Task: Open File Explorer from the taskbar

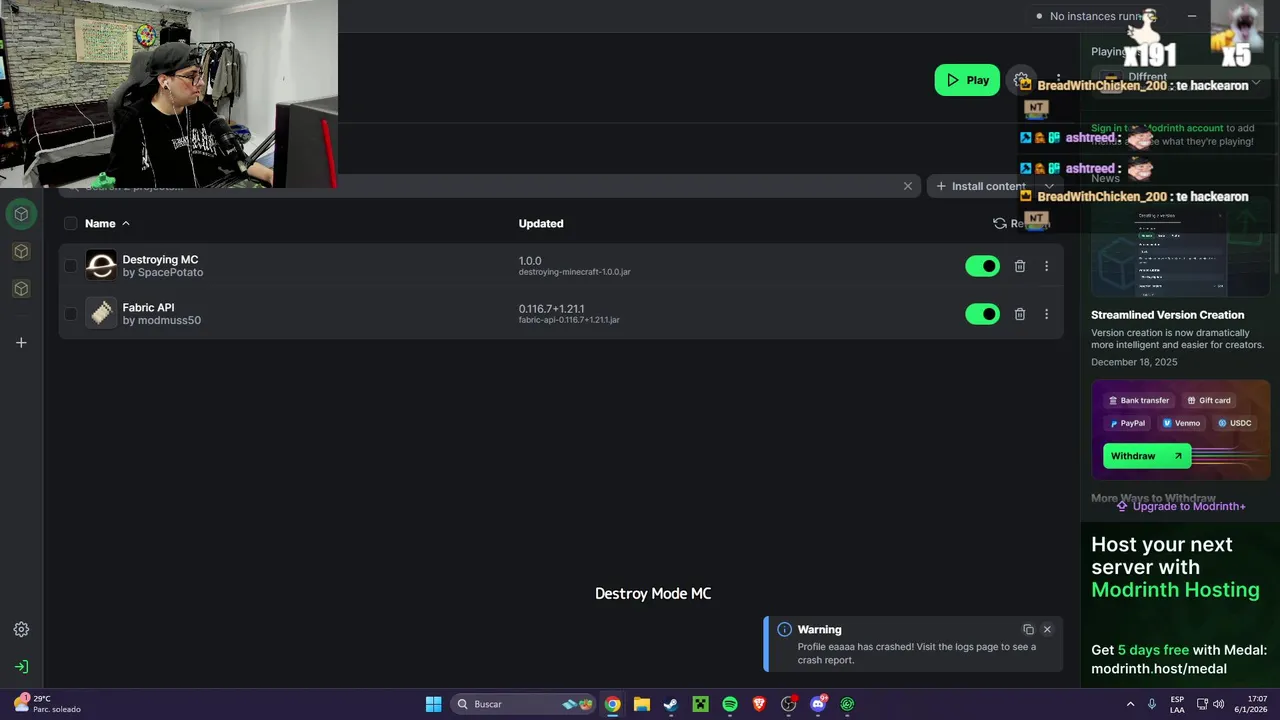Action: (642, 704)
